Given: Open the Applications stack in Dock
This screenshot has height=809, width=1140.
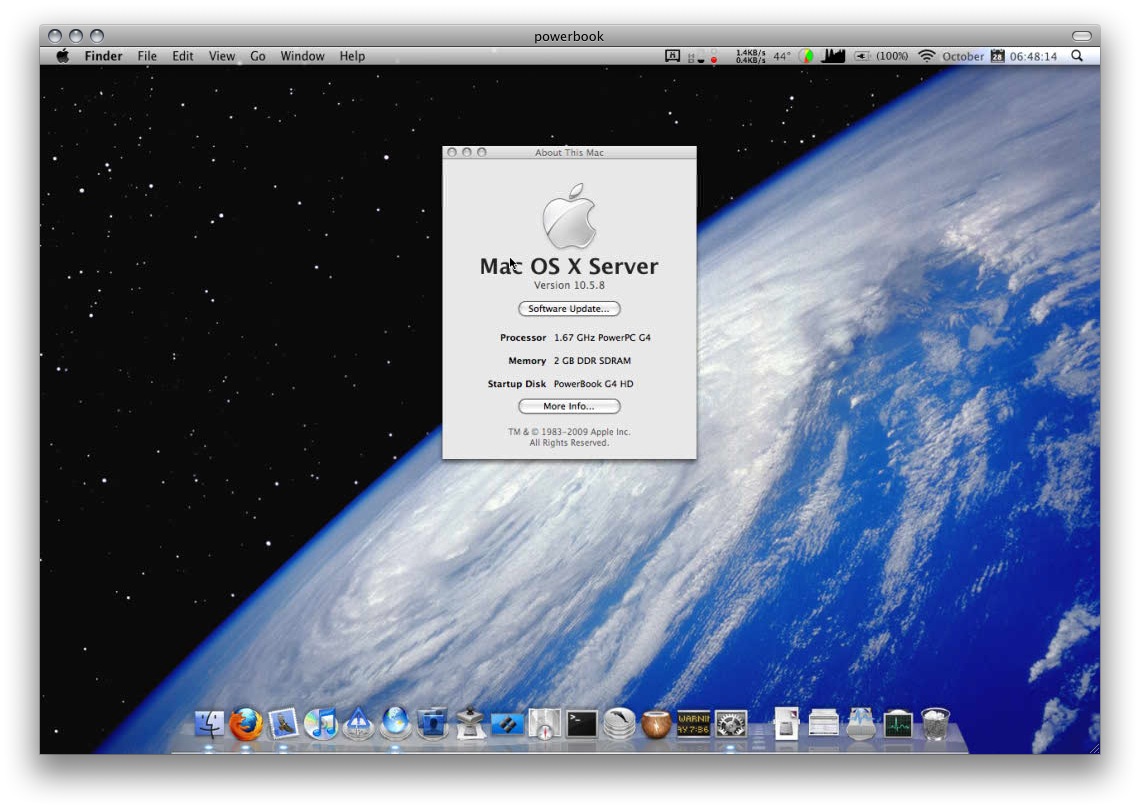Looking at the screenshot, I should click(861, 724).
